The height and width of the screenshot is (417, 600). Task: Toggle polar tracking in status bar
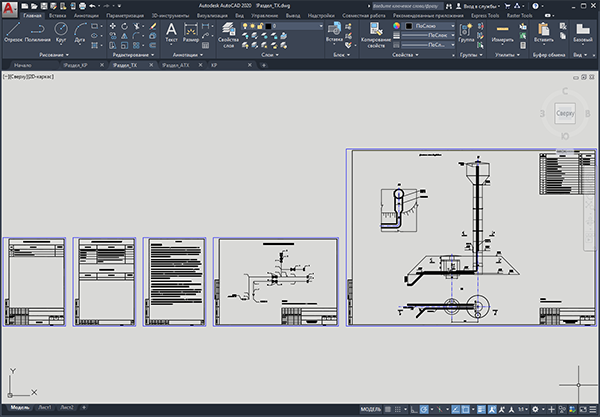[x=424, y=410]
